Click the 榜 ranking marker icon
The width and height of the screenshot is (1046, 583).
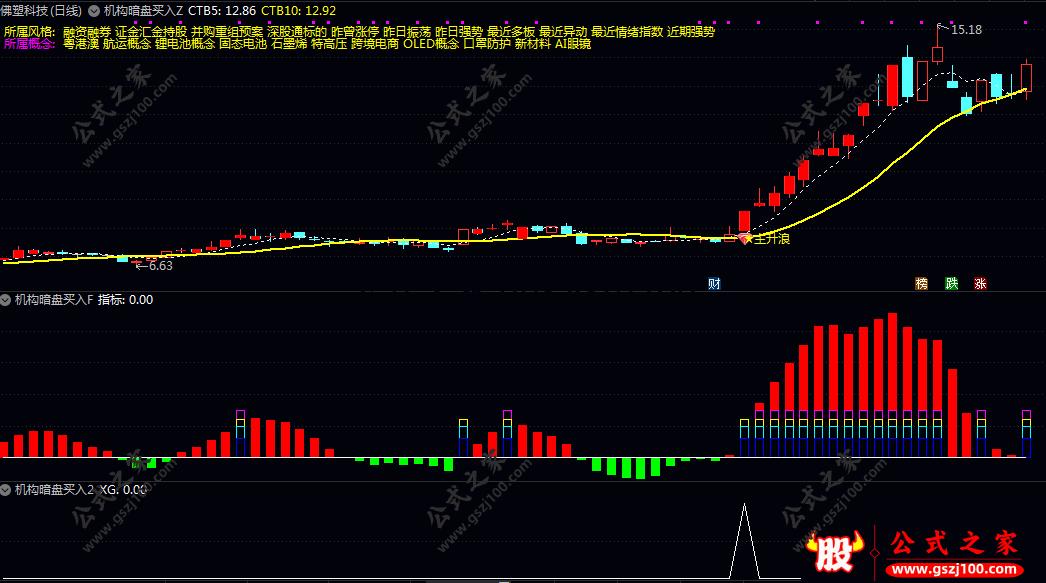tap(921, 283)
